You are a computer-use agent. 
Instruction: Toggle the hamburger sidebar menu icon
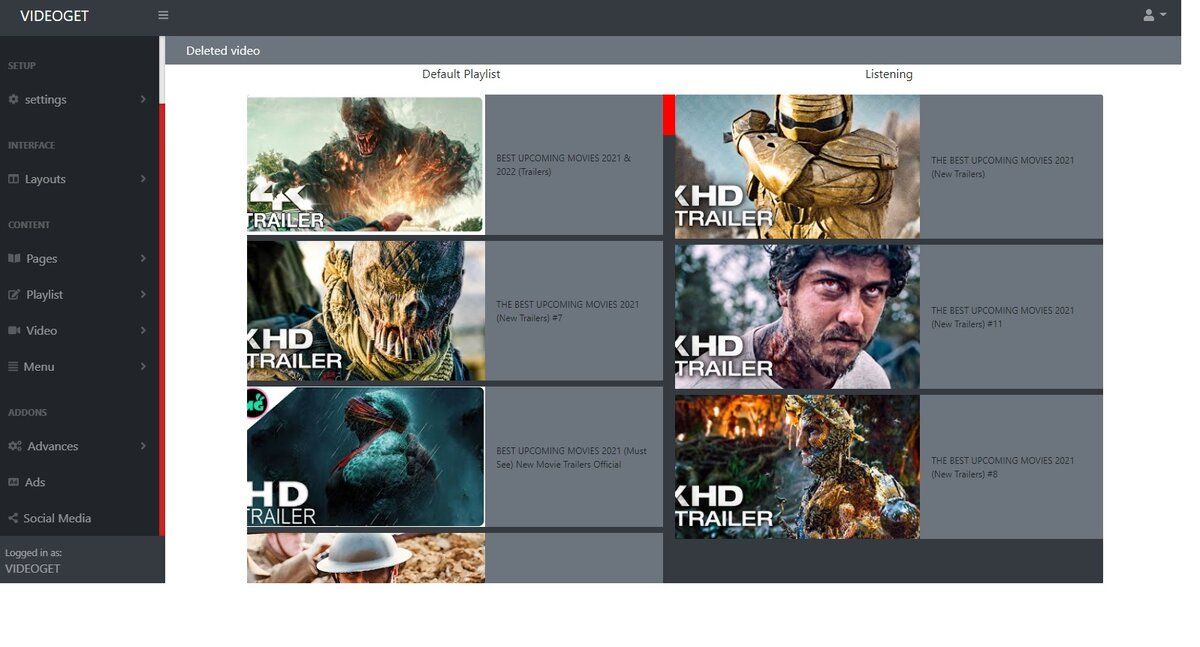[x=163, y=15]
